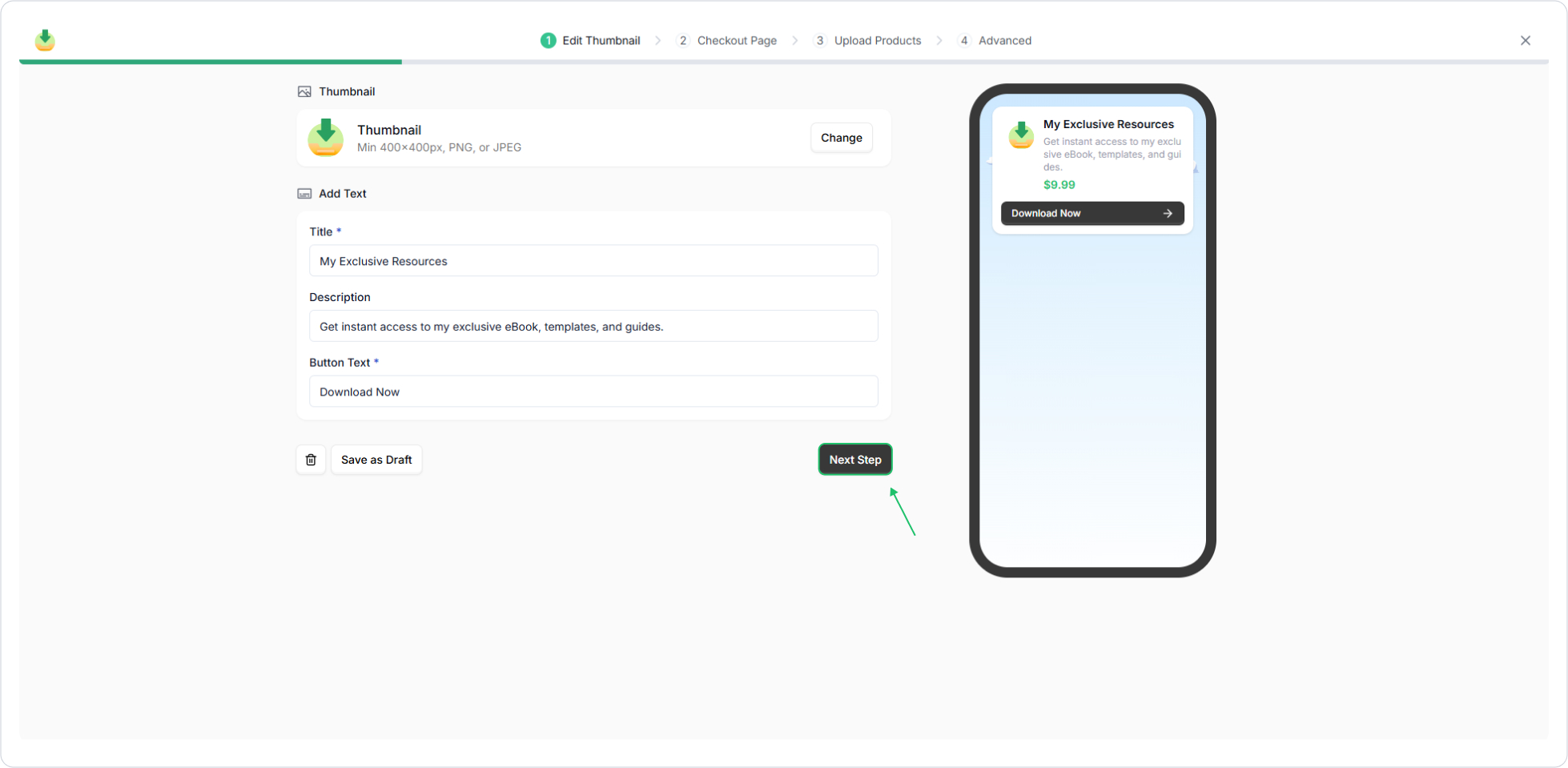Select the Edit Thumbnail step

click(601, 41)
